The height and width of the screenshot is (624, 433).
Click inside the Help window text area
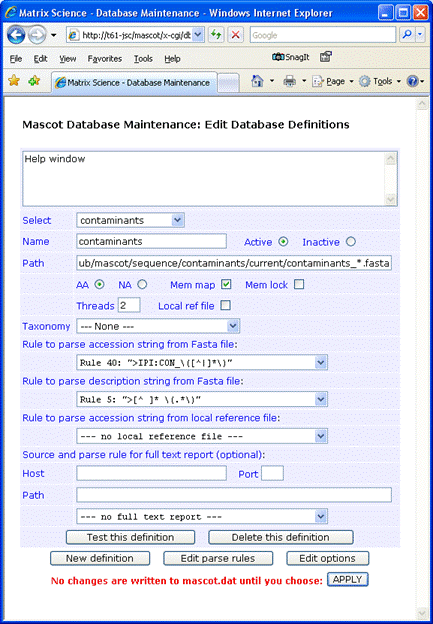(204, 178)
